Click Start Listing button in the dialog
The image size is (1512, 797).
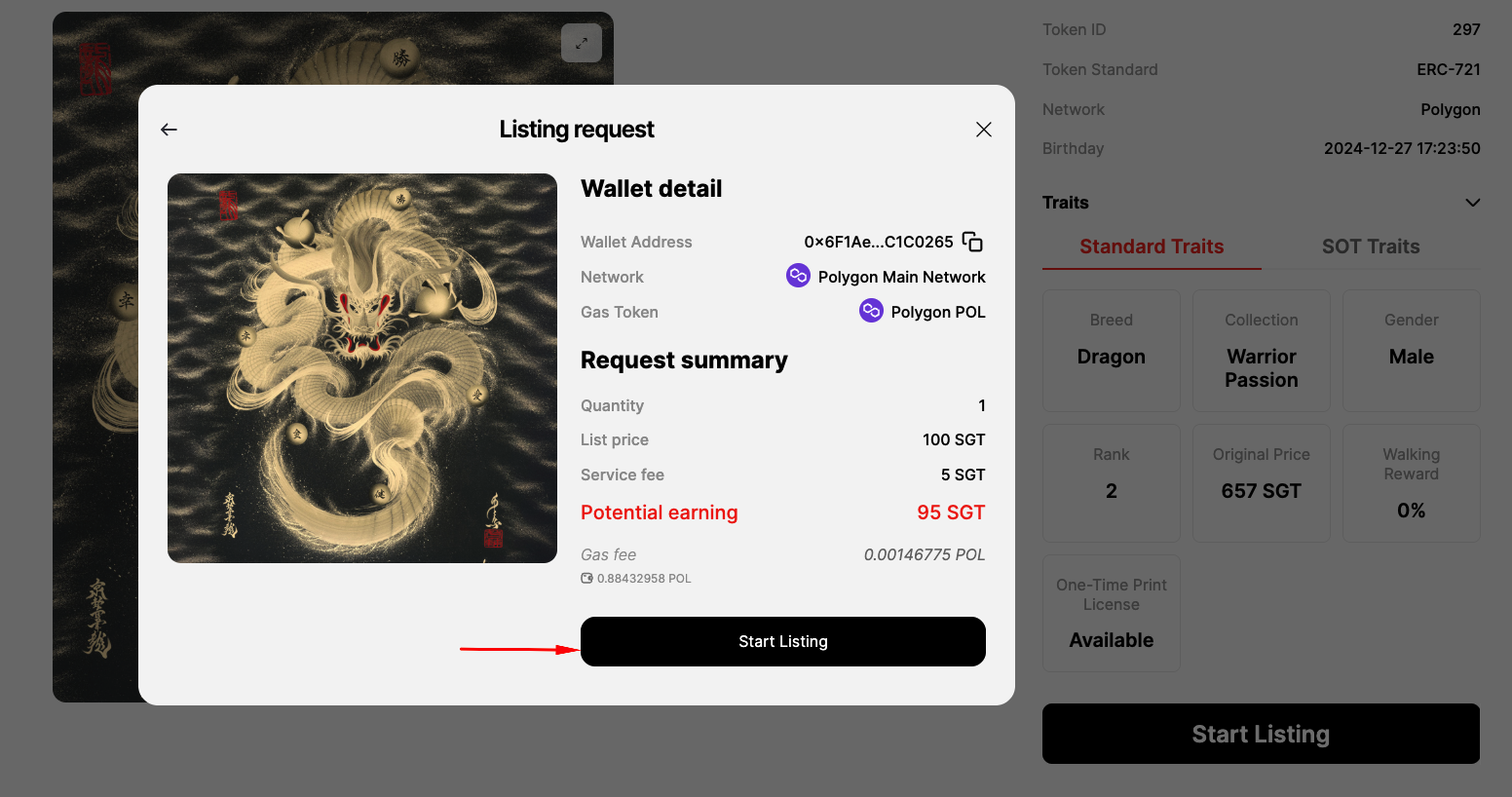coord(783,641)
